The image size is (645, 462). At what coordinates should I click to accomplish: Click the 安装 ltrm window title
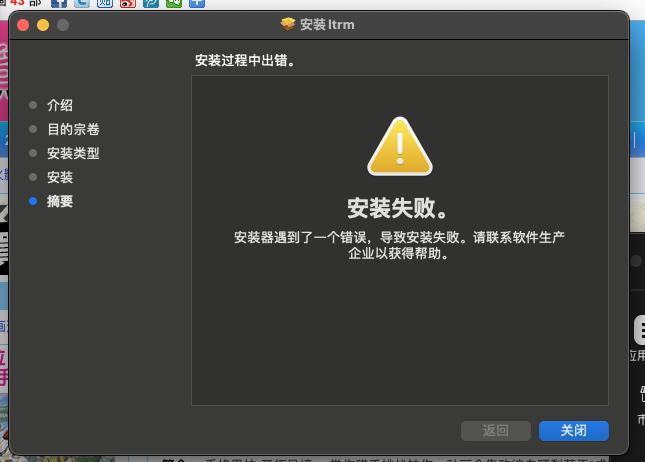pyautogui.click(x=327, y=25)
